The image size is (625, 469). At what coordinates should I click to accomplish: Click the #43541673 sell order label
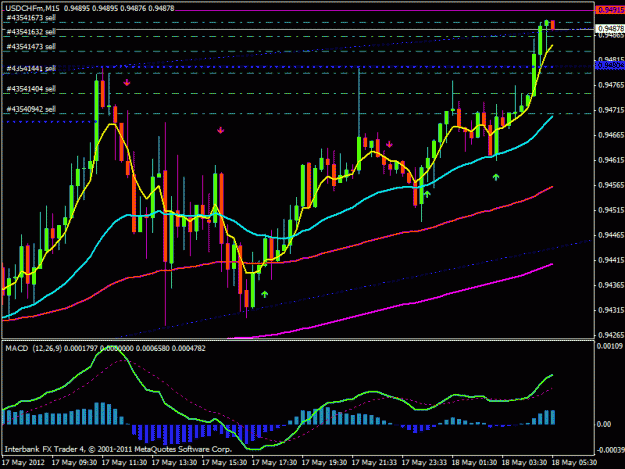[x=31, y=18]
